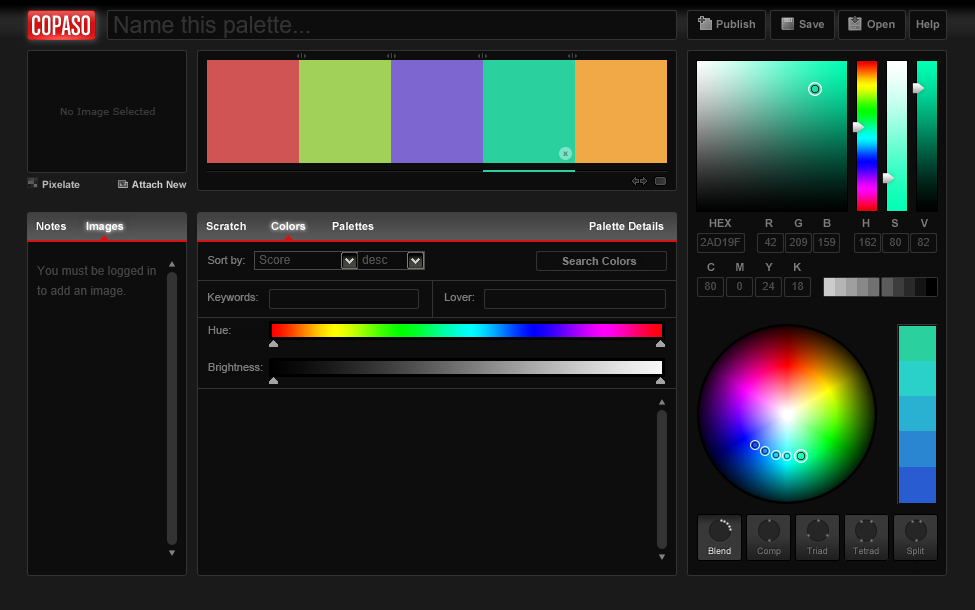Open the Notes tab

coord(50,226)
